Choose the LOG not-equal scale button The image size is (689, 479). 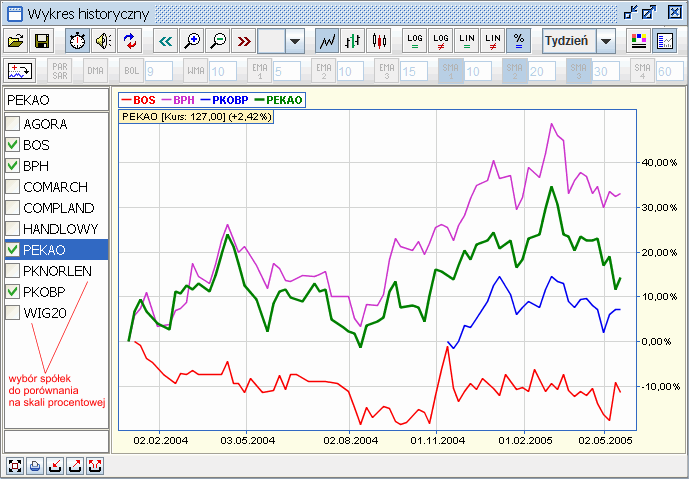[x=441, y=41]
